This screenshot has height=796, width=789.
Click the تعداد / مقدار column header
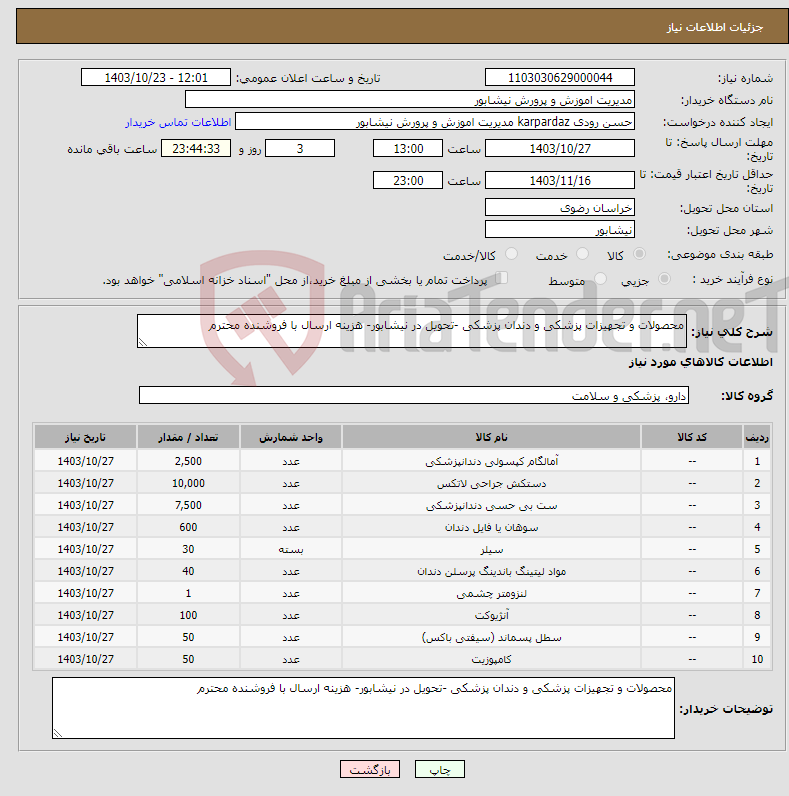(188, 437)
